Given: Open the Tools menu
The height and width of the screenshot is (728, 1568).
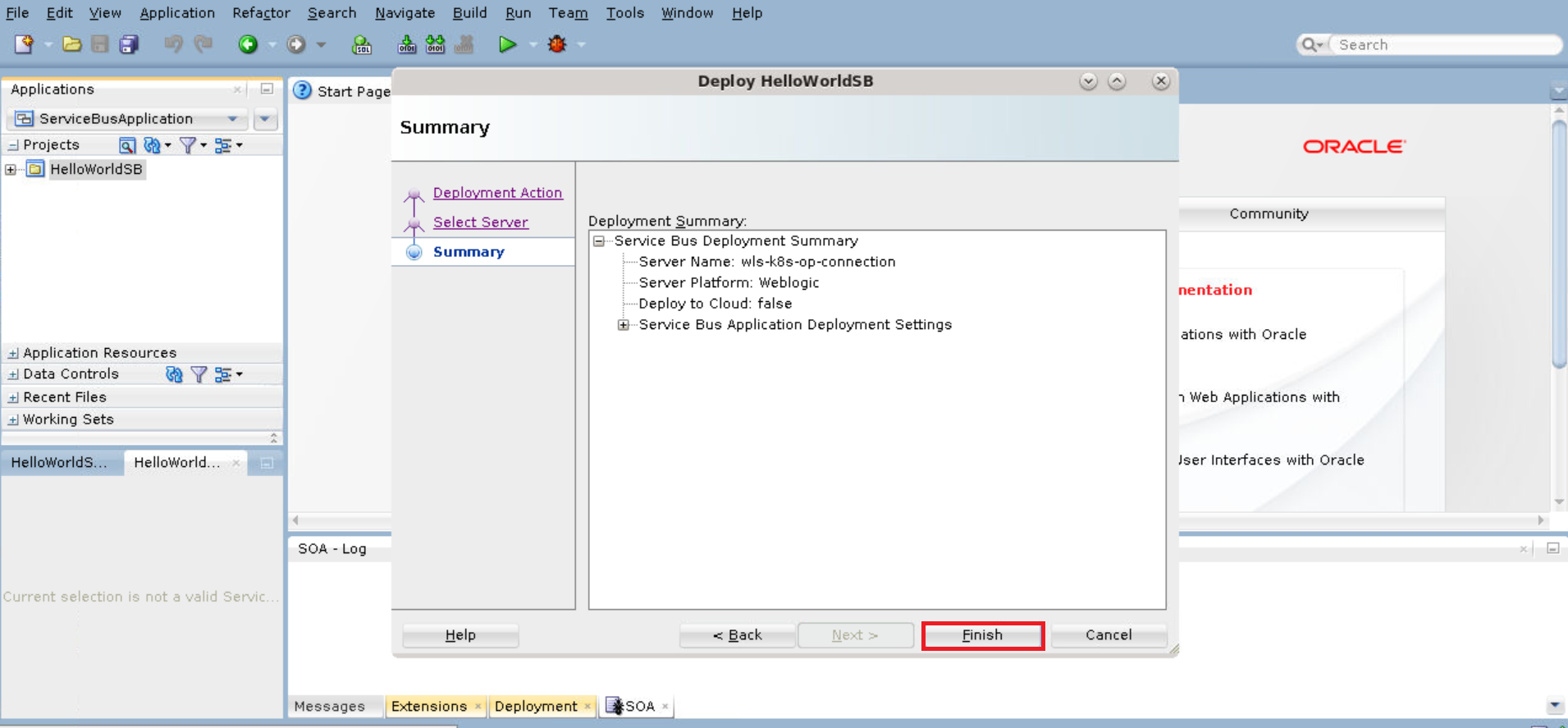Looking at the screenshot, I should (x=624, y=13).
